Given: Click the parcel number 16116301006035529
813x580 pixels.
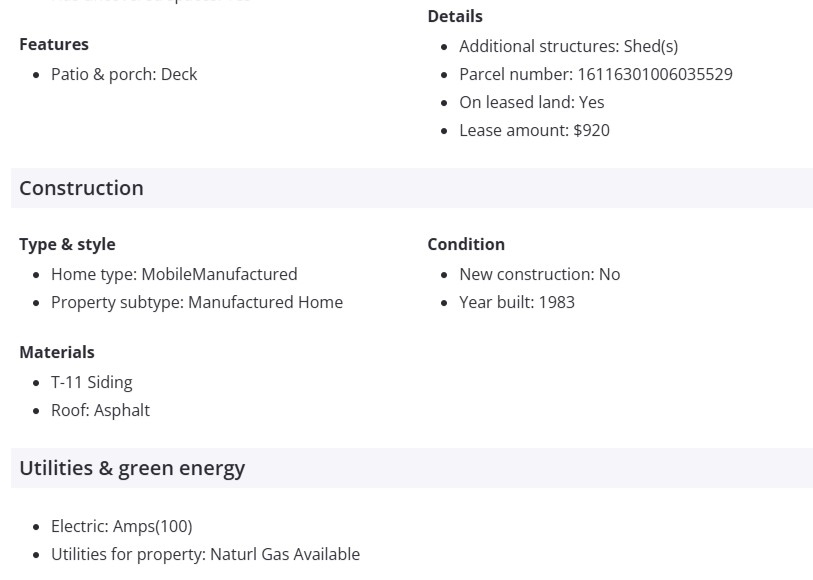Looking at the screenshot, I should click(x=654, y=74).
